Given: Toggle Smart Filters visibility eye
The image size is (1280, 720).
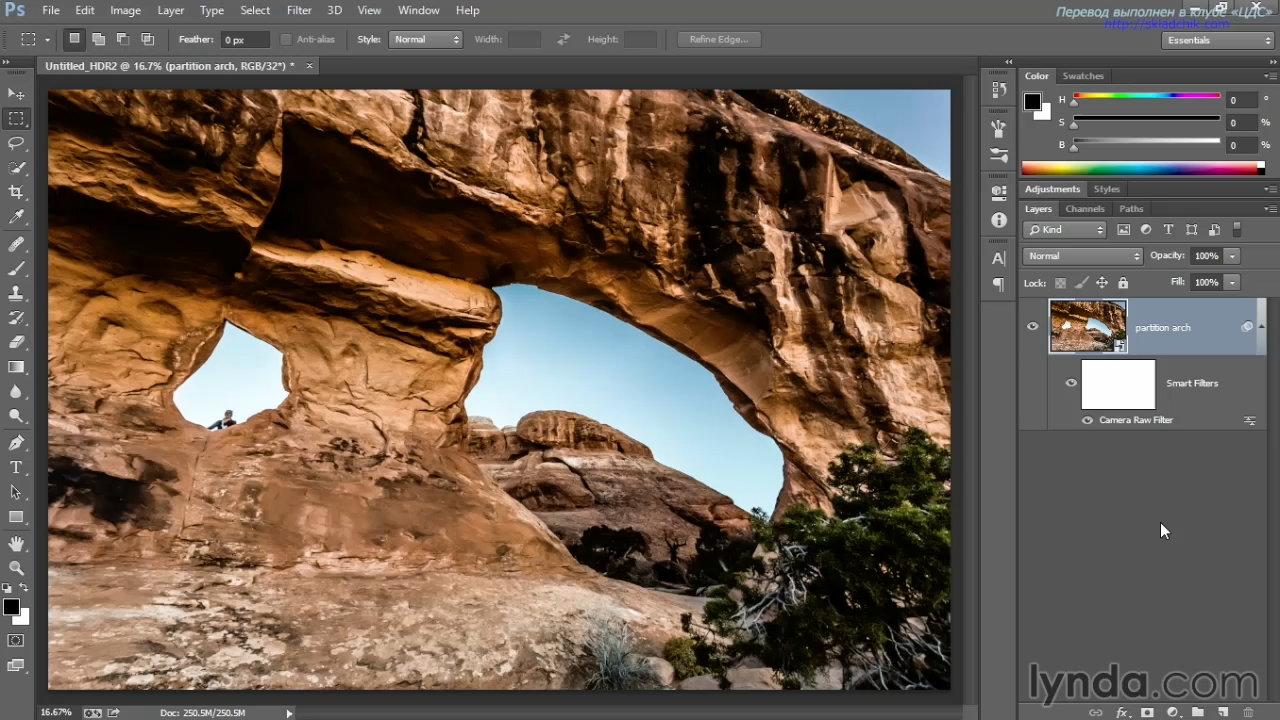Looking at the screenshot, I should pyautogui.click(x=1071, y=383).
